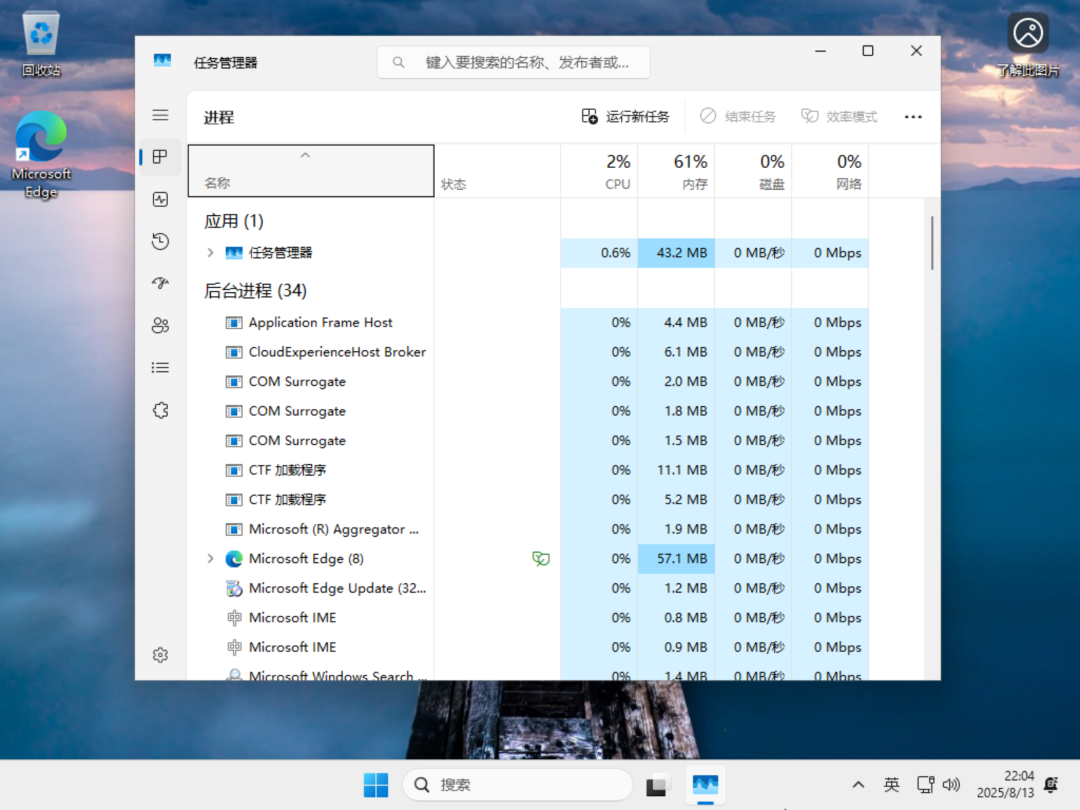Image resolution: width=1080 pixels, height=810 pixels.
Task: Click the 运行新任务 button
Action: [x=626, y=117]
